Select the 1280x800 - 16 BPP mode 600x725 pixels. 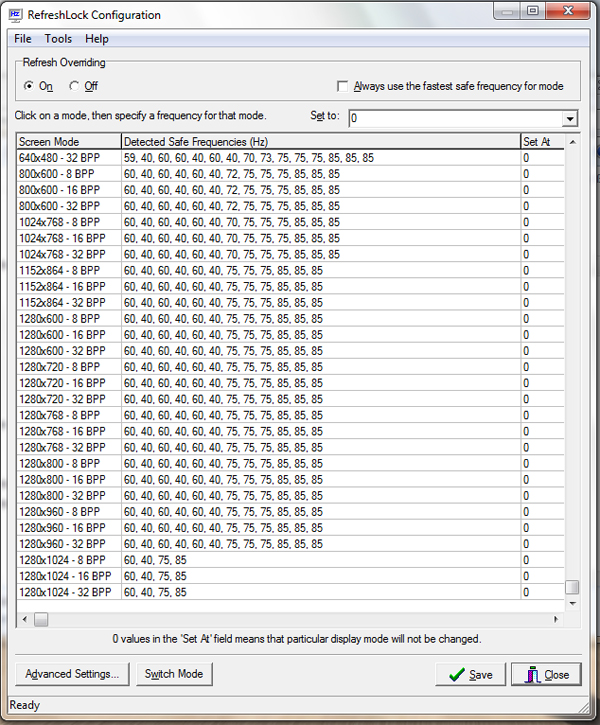290,479
